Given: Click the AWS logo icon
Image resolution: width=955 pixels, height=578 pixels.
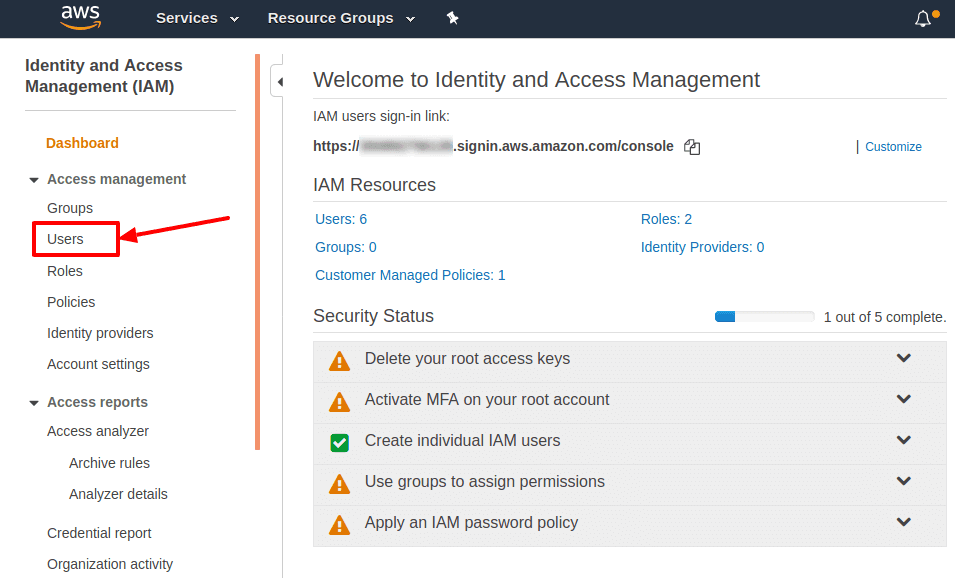Looking at the screenshot, I should tap(80, 17).
